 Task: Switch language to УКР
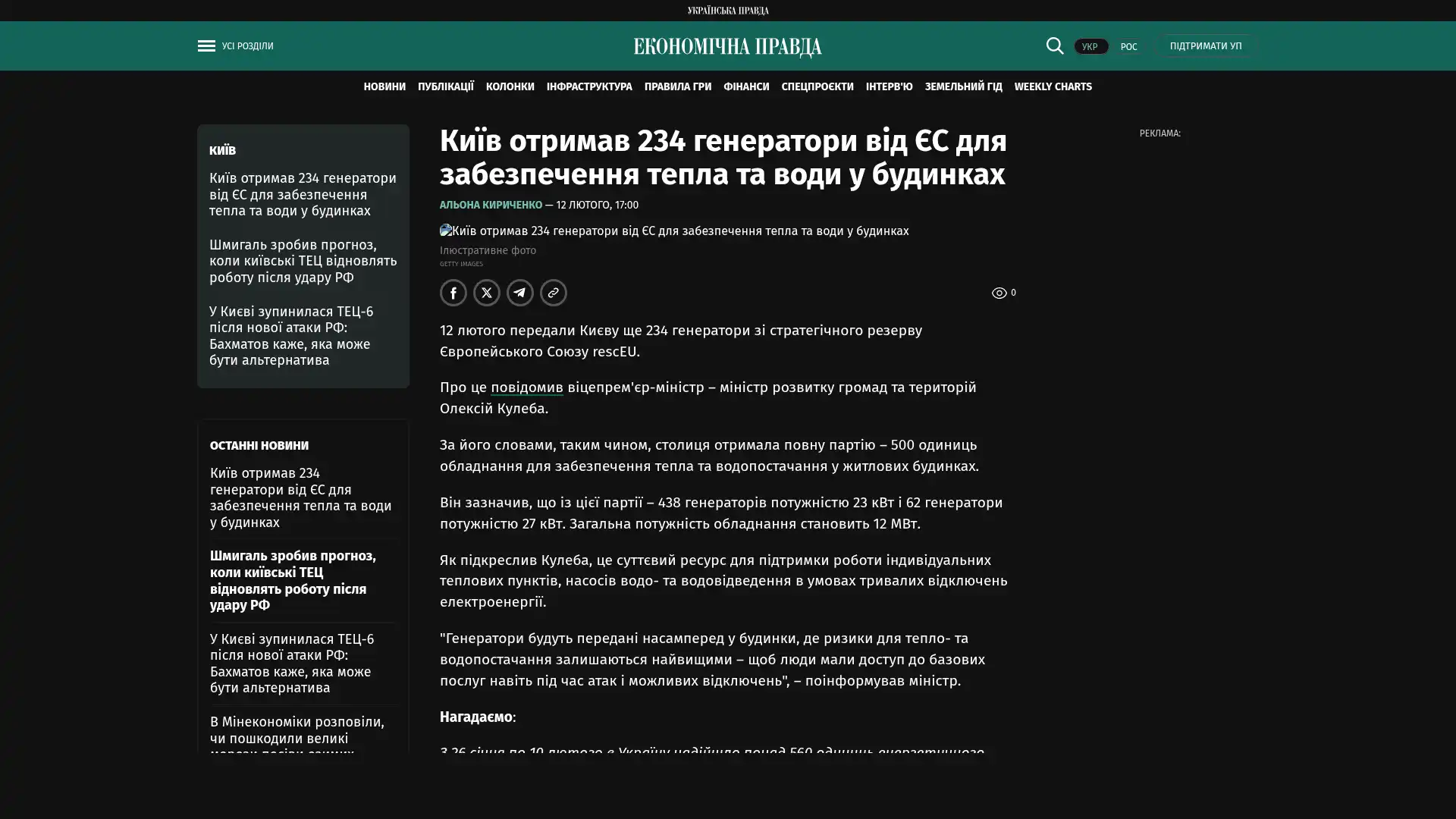(x=1090, y=46)
